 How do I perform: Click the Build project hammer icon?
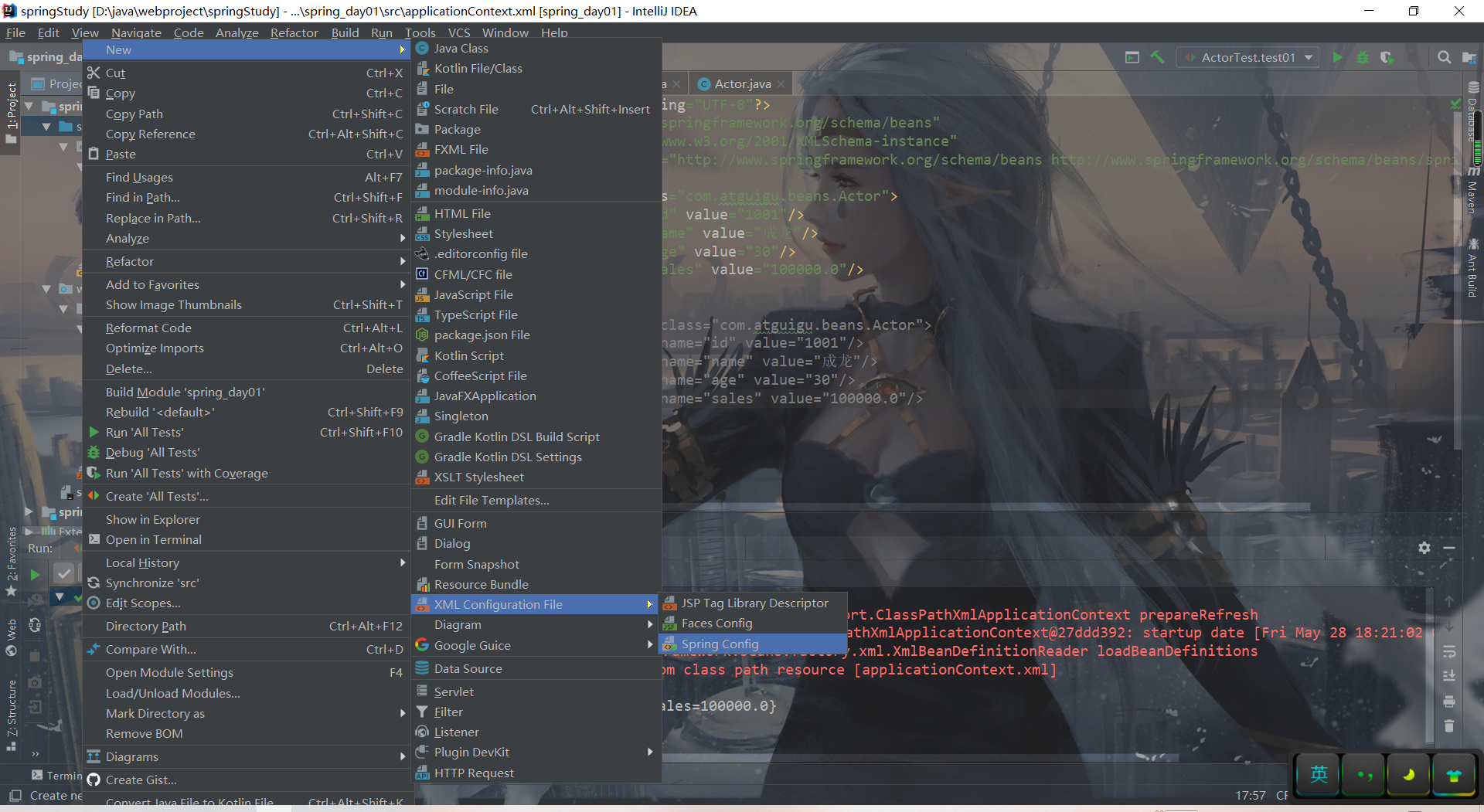coord(1157,57)
